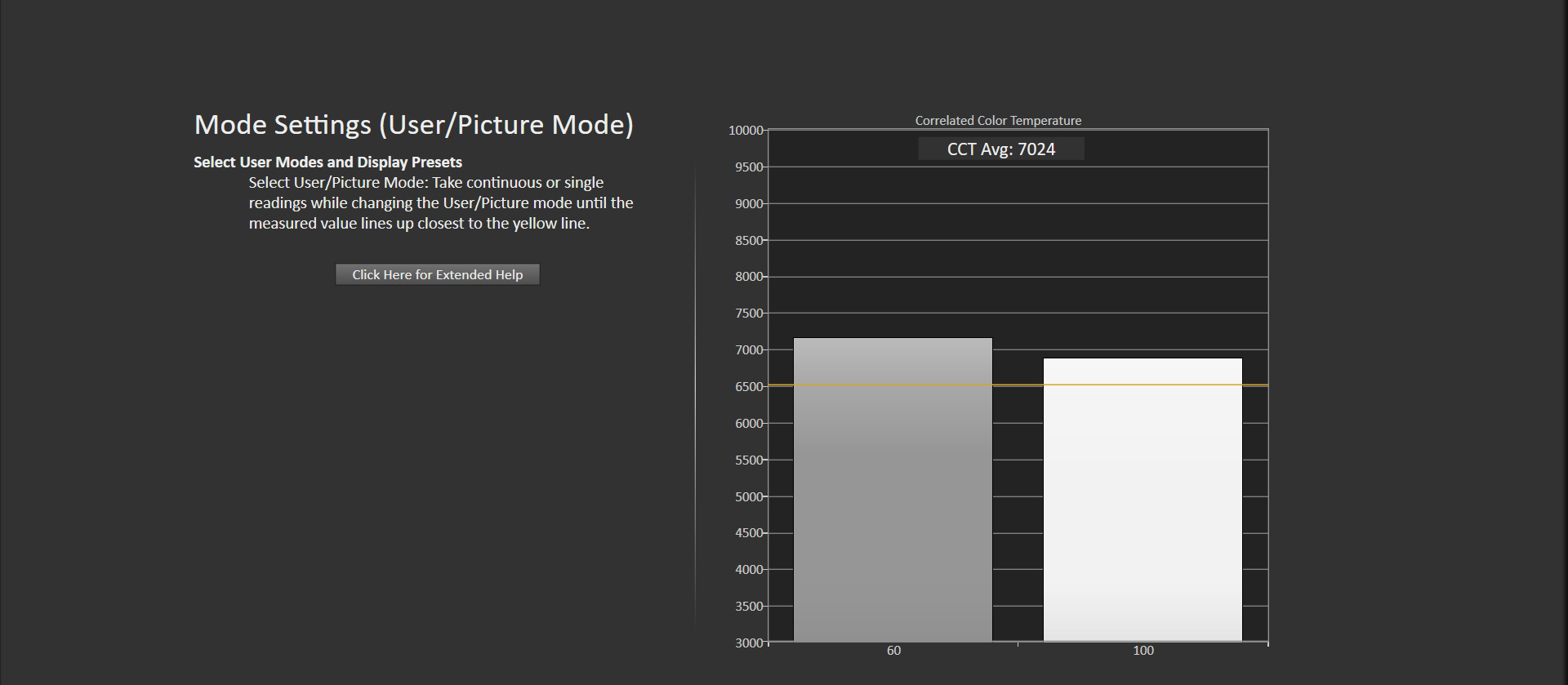Click the Select User/Picture Mode instruction paragraph

pos(440,203)
